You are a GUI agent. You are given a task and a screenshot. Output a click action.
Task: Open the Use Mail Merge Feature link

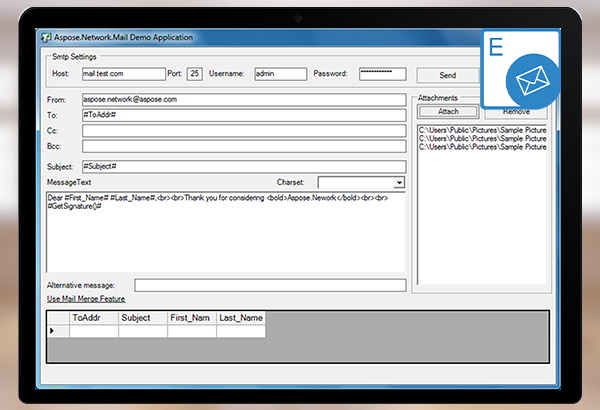86,298
